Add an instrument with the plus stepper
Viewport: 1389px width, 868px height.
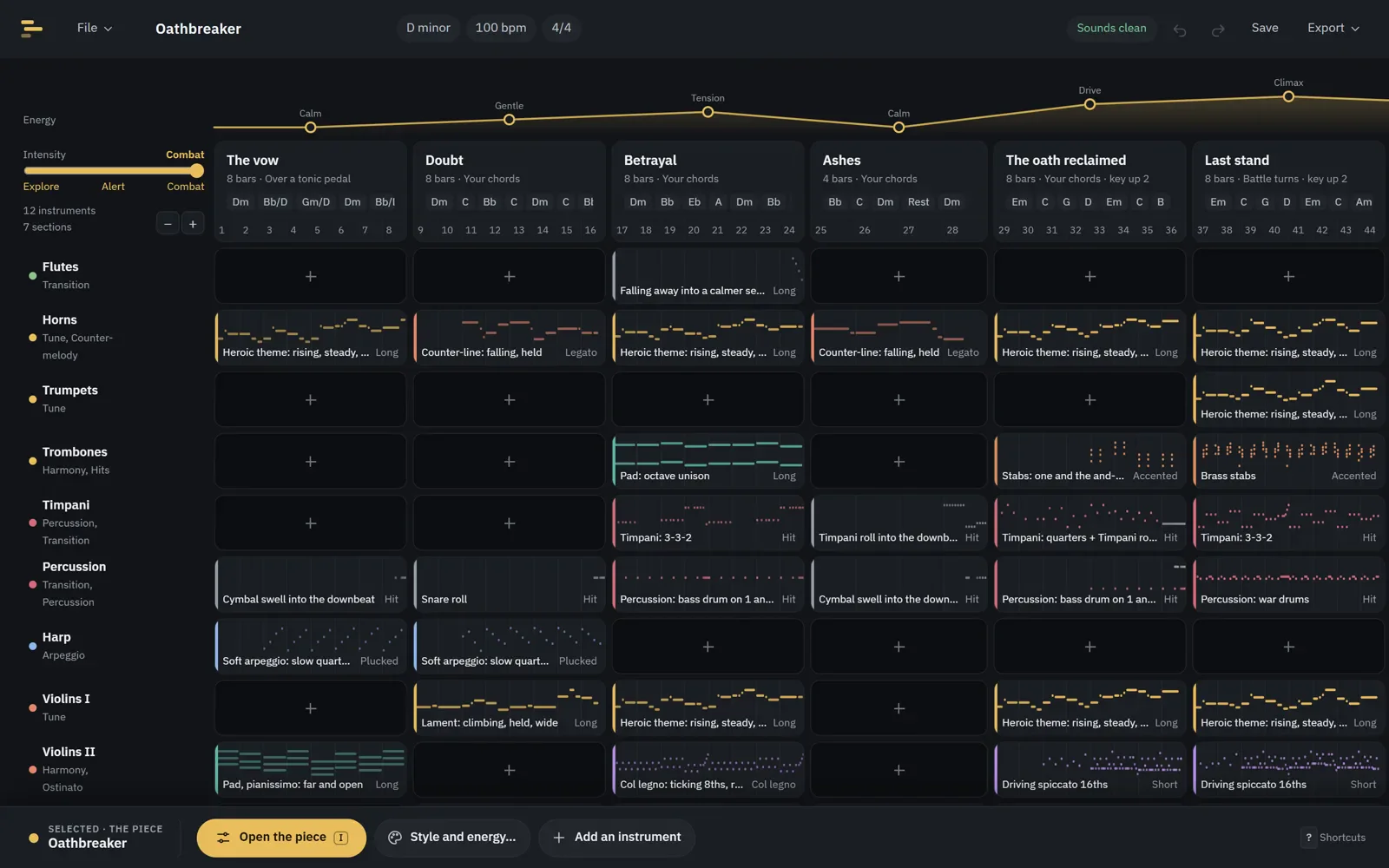pyautogui.click(x=193, y=223)
